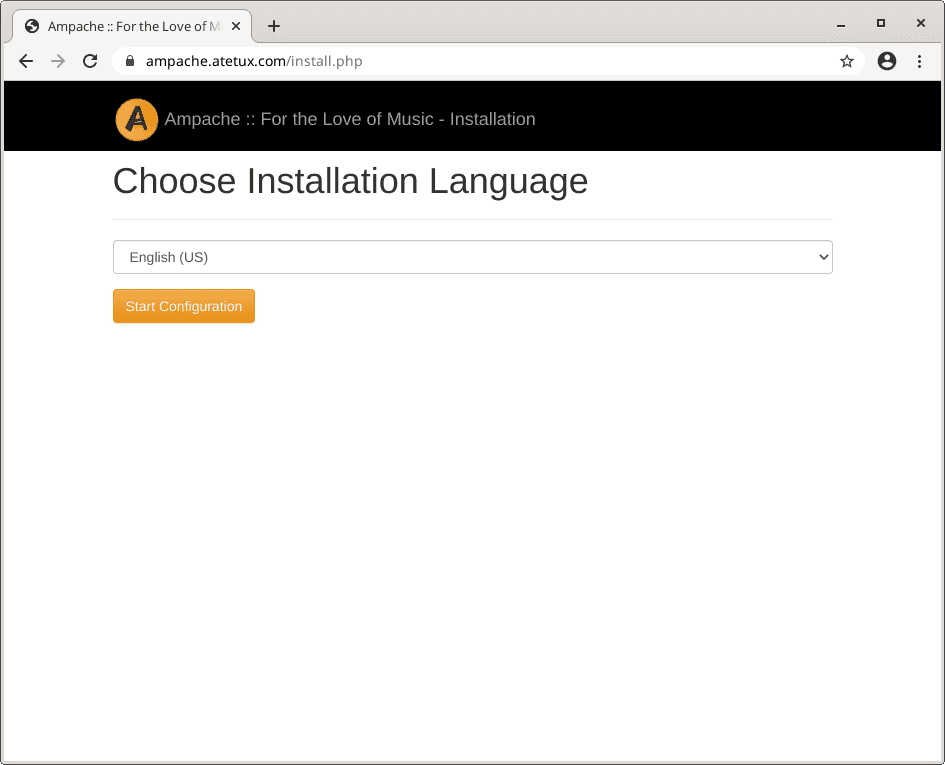Click the padlock site security icon
Viewport: 945px width, 765px height.
pyautogui.click(x=130, y=61)
